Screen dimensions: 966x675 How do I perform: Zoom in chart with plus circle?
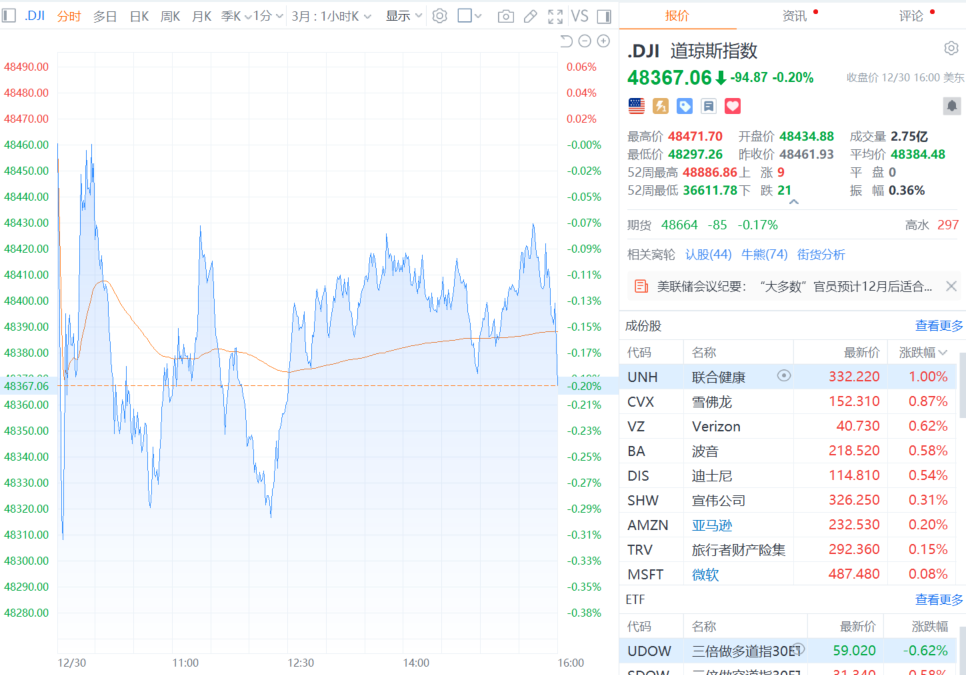[604, 41]
